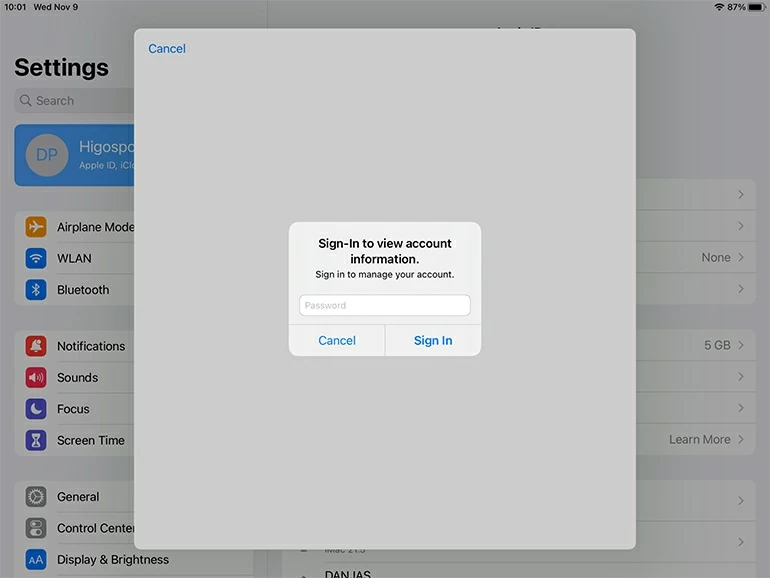Tap the Screen Time hourglass icon
Screen dimensions: 770x578
click(36, 440)
